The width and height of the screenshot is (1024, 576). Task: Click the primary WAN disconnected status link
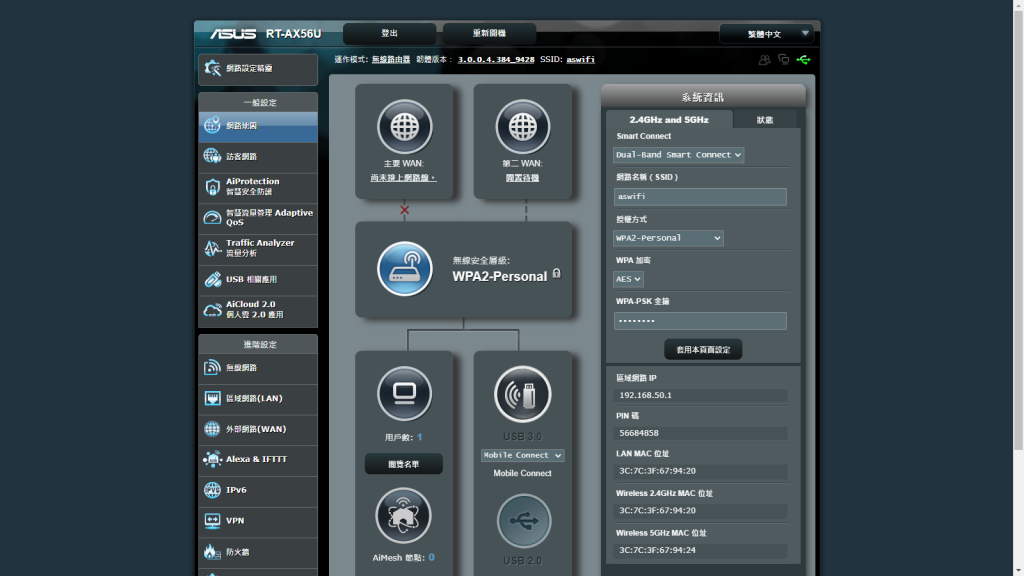pos(404,178)
